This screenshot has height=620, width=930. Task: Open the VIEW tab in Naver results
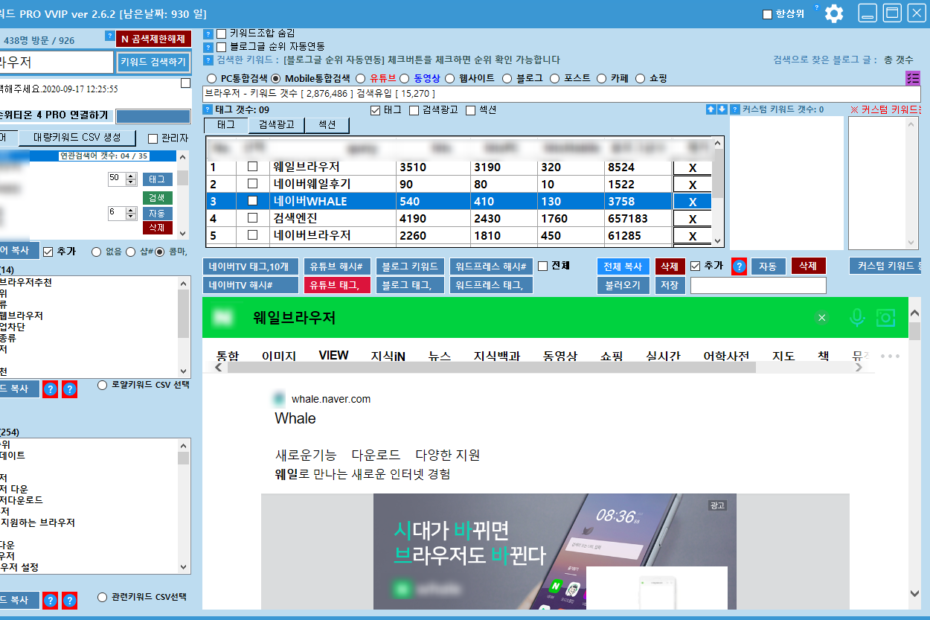point(333,355)
